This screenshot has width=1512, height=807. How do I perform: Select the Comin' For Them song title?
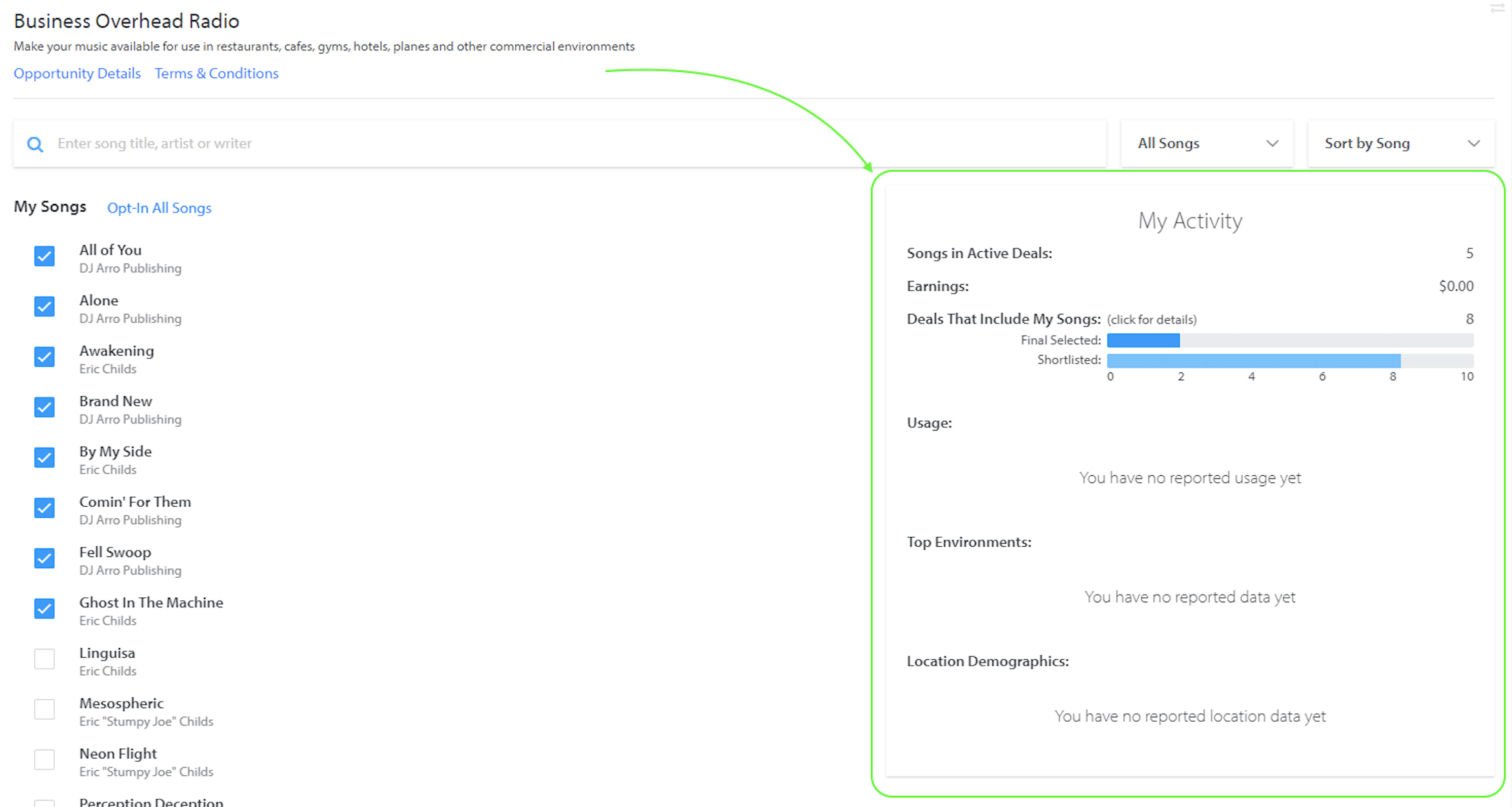tap(135, 502)
